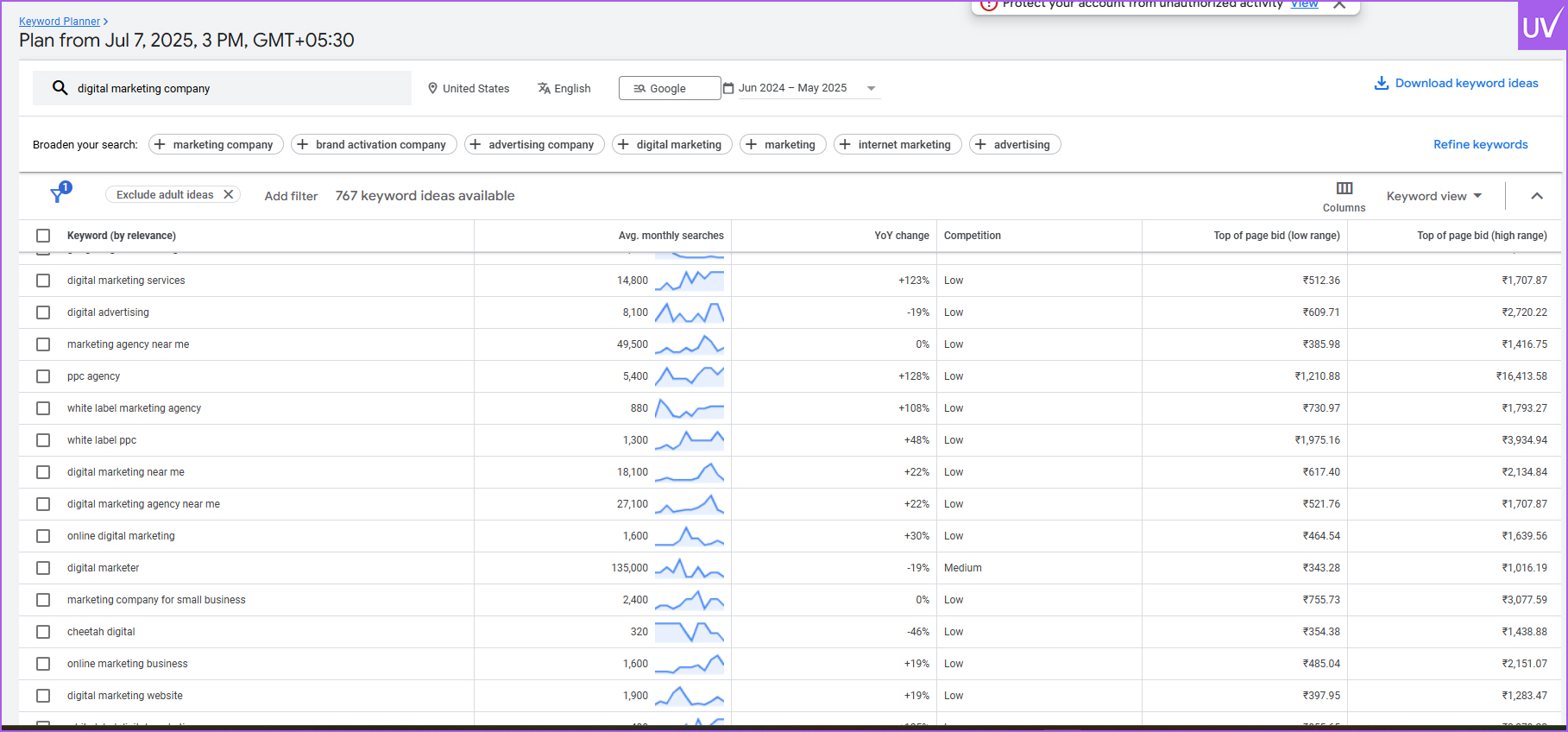Sort by Competition column header
Screen dimensions: 1568x732
click(x=972, y=236)
